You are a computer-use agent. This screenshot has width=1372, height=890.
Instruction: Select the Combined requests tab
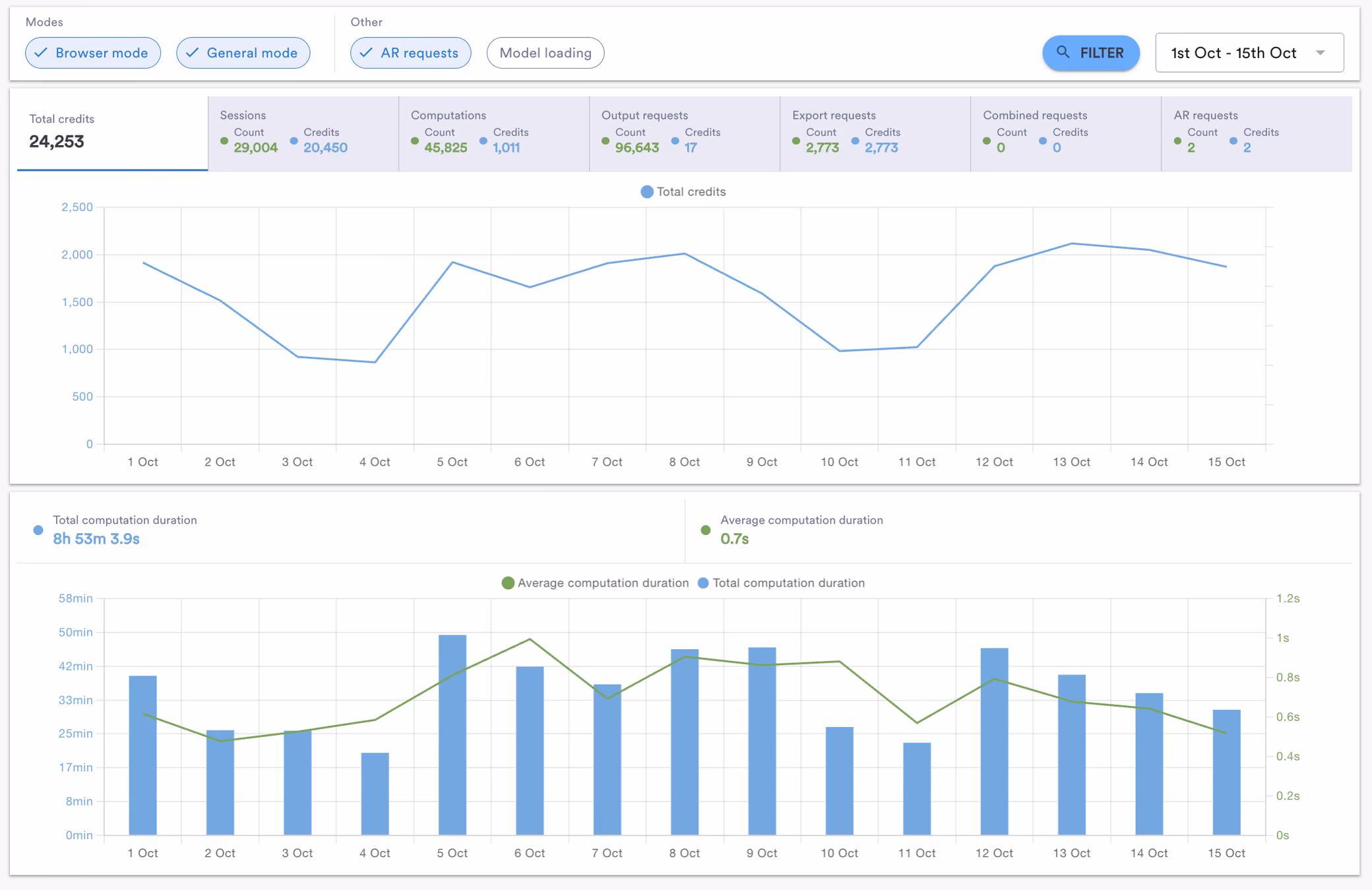[1066, 133]
